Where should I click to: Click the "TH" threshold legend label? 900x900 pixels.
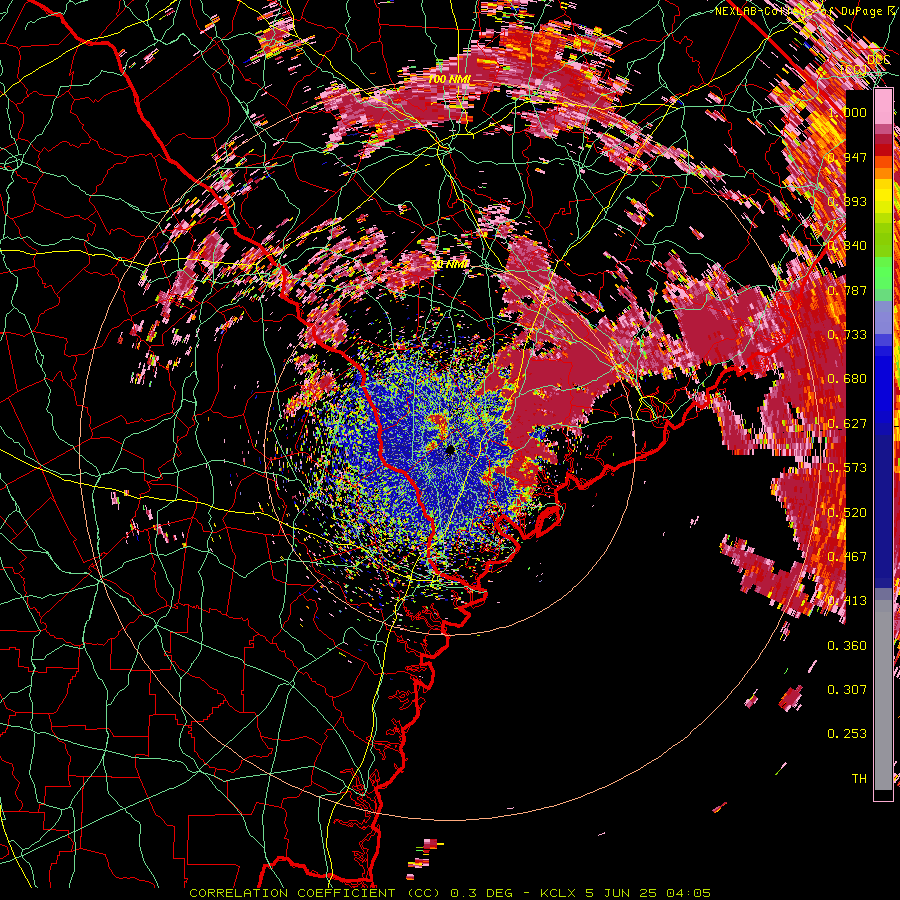pyautogui.click(x=859, y=779)
